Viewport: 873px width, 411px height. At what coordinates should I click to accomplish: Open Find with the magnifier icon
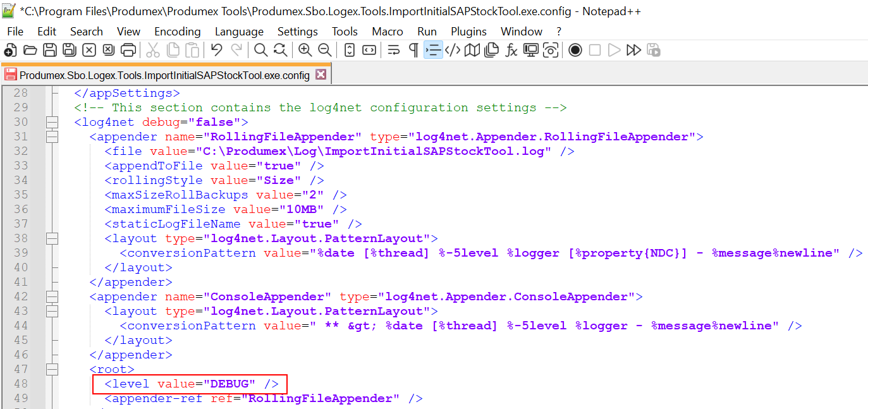[261, 51]
